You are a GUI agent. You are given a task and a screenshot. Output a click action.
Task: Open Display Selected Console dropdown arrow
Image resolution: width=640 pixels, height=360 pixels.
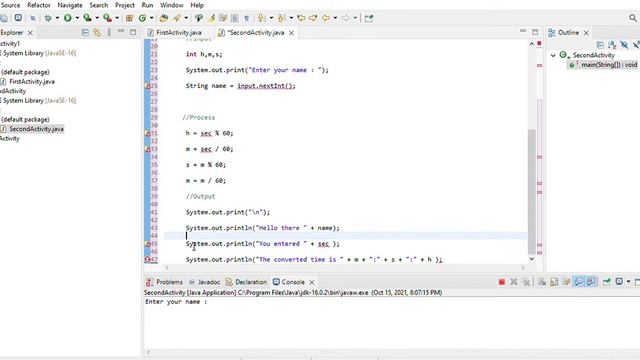[628, 282]
